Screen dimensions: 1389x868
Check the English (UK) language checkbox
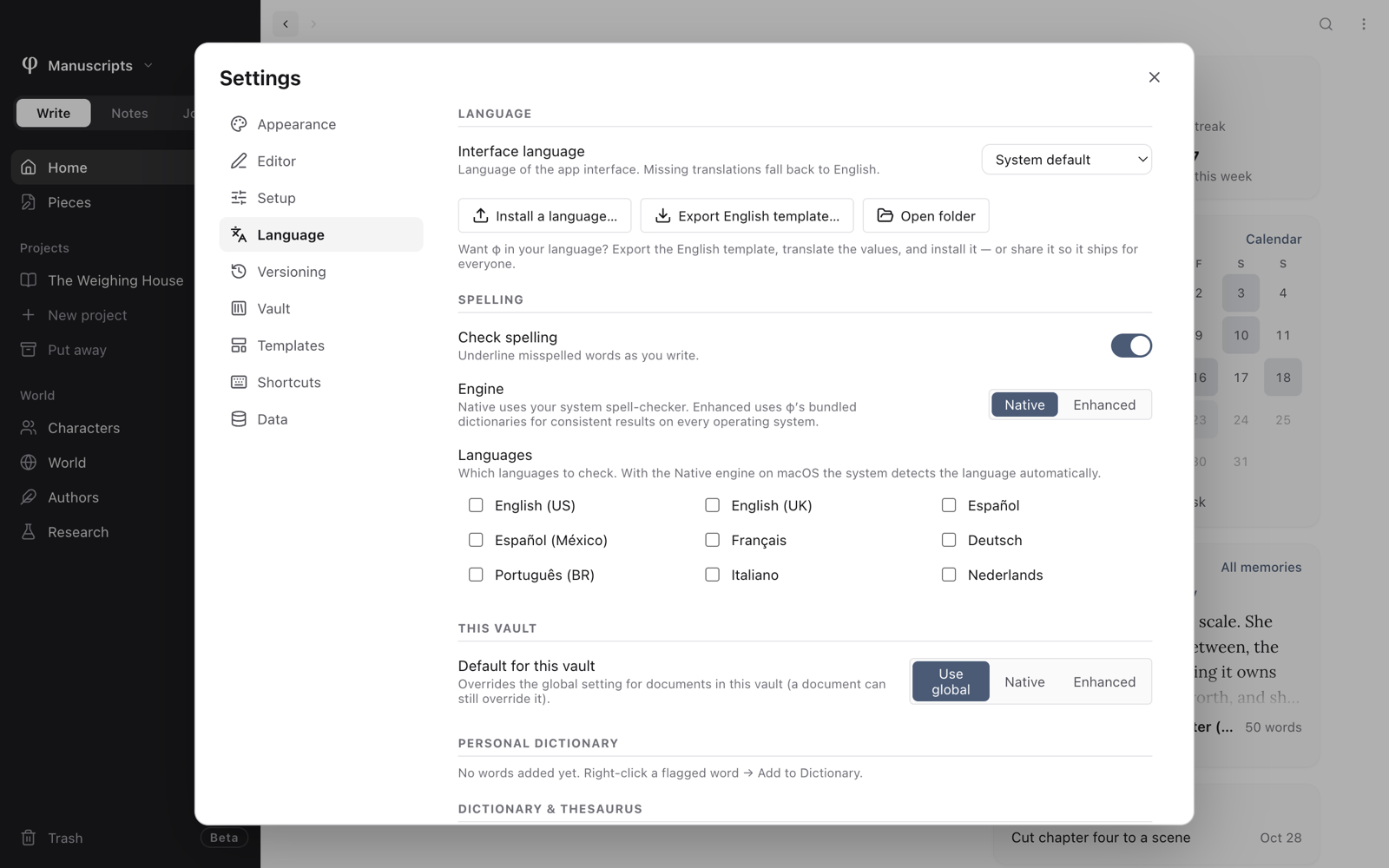click(x=712, y=505)
